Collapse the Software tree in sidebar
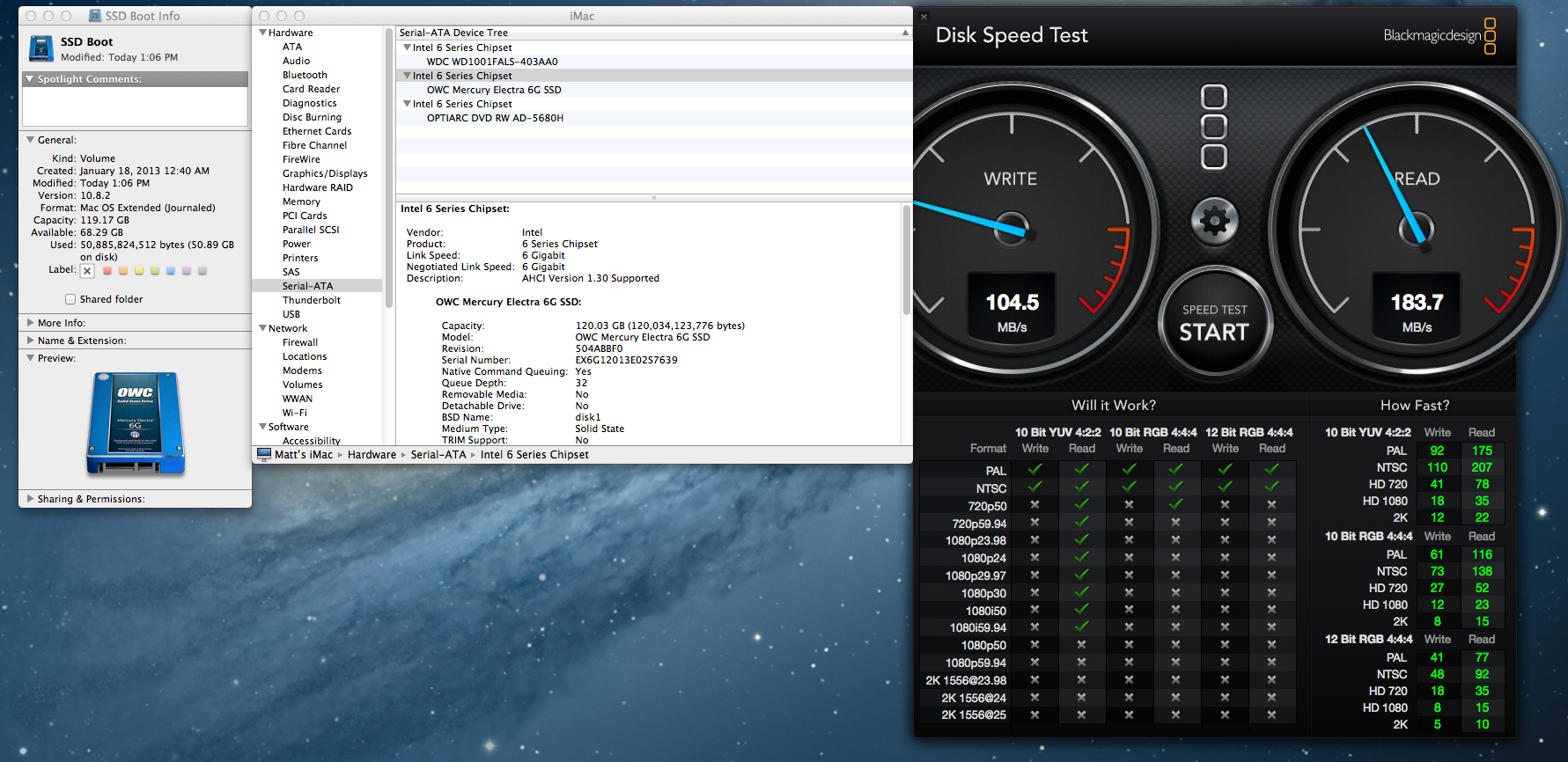1568x762 pixels. point(262,427)
